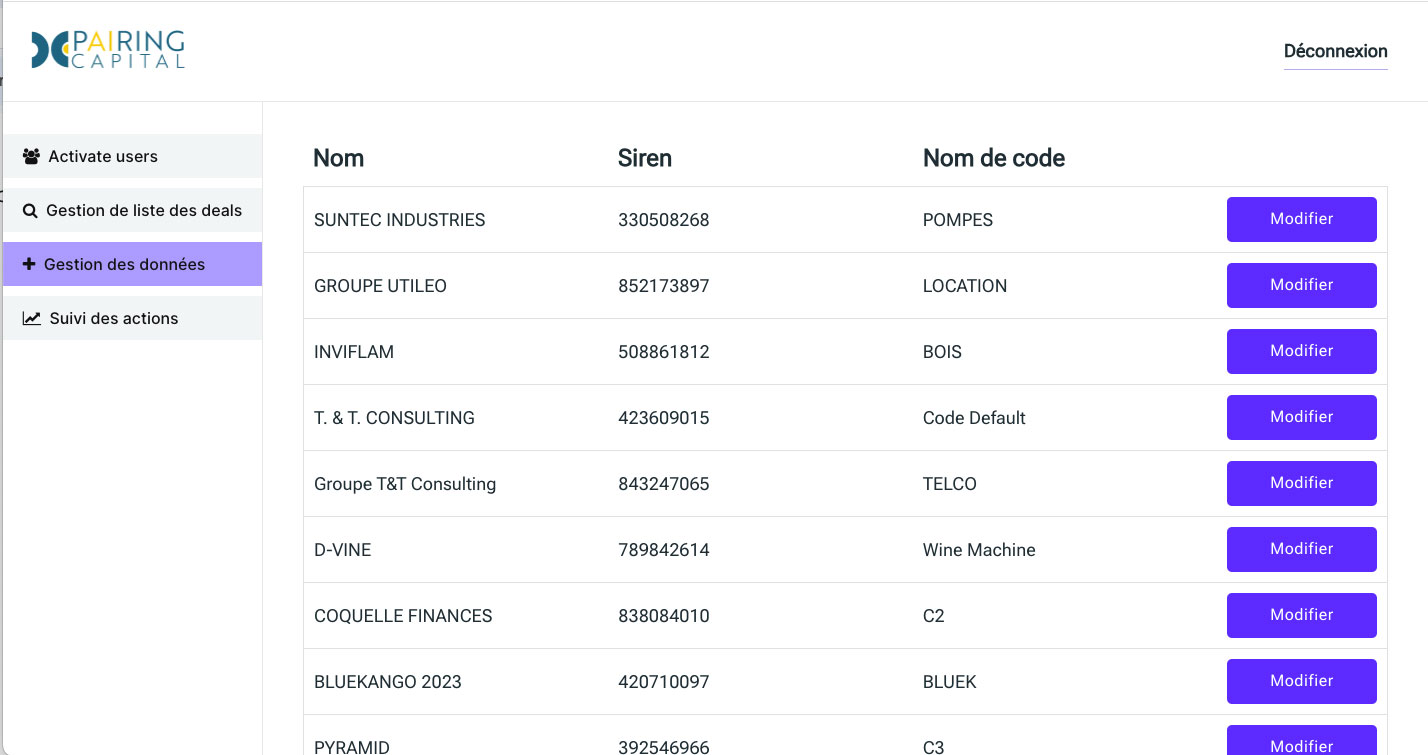Screen dimensions: 1428x755
Task: Click the Code Default code name
Action: click(x=974, y=418)
